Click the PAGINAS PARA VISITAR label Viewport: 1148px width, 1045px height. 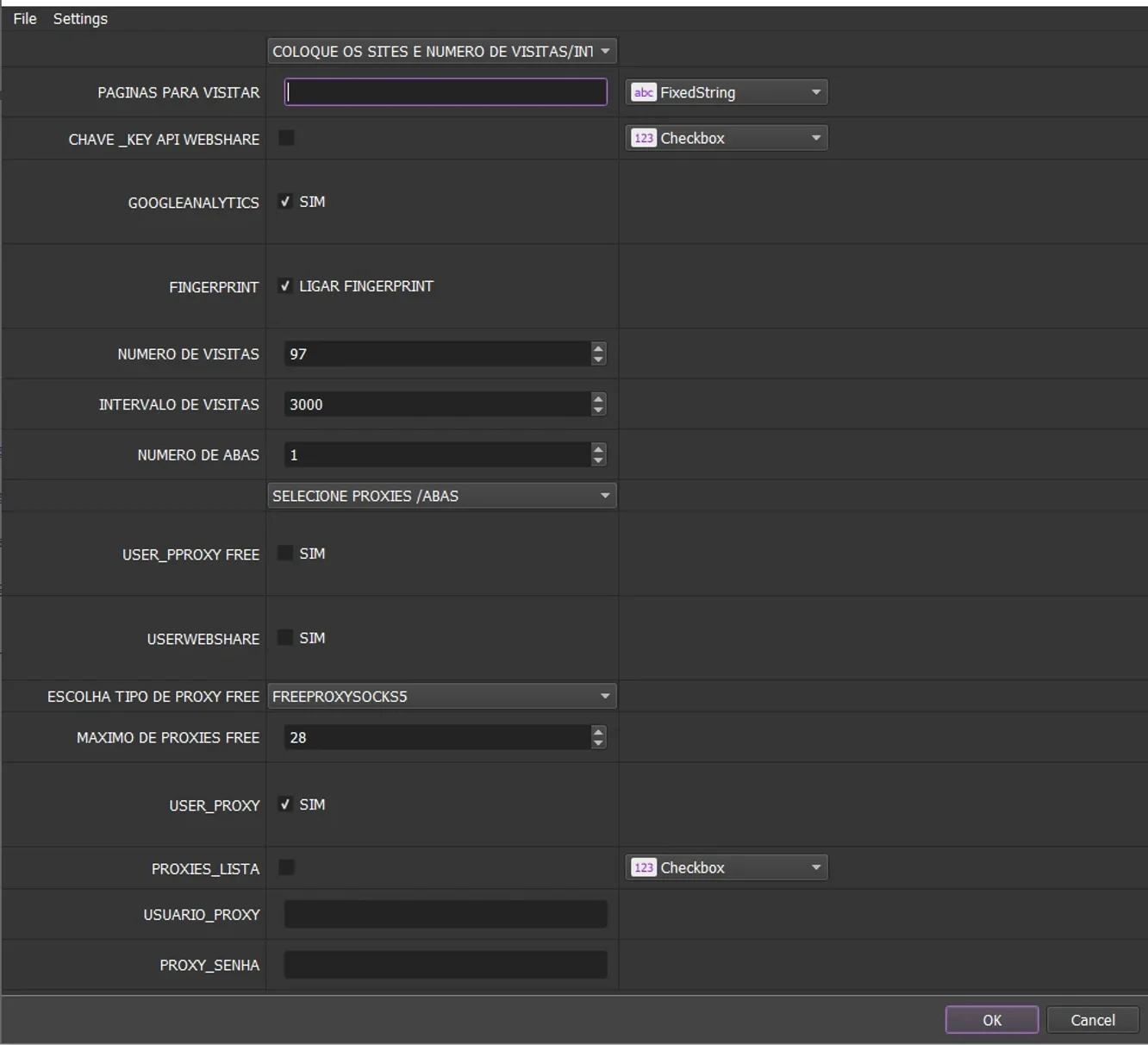pyautogui.click(x=178, y=92)
